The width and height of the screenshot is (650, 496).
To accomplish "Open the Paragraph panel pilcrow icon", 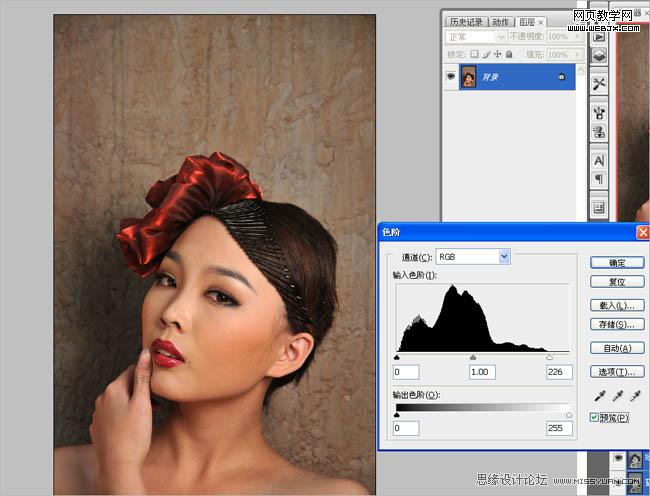I will coord(600,179).
